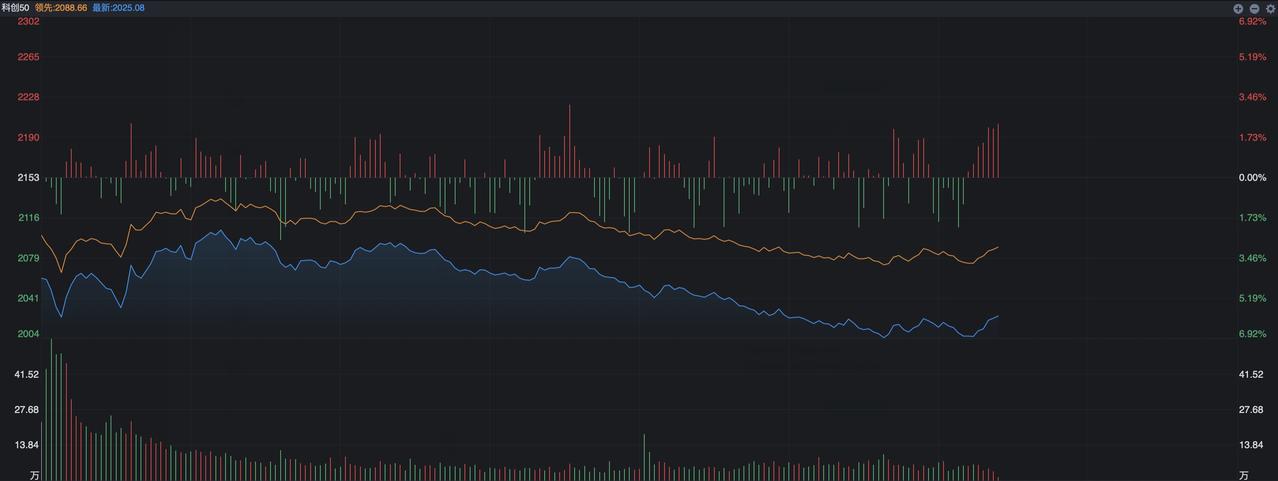Click the red 3.46% axis label

1252,97
